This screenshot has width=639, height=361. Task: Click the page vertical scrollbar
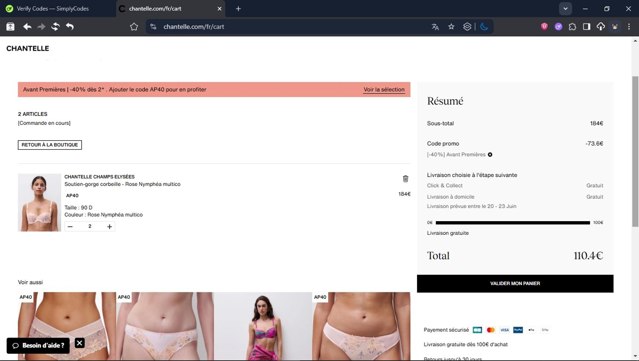(x=635, y=151)
